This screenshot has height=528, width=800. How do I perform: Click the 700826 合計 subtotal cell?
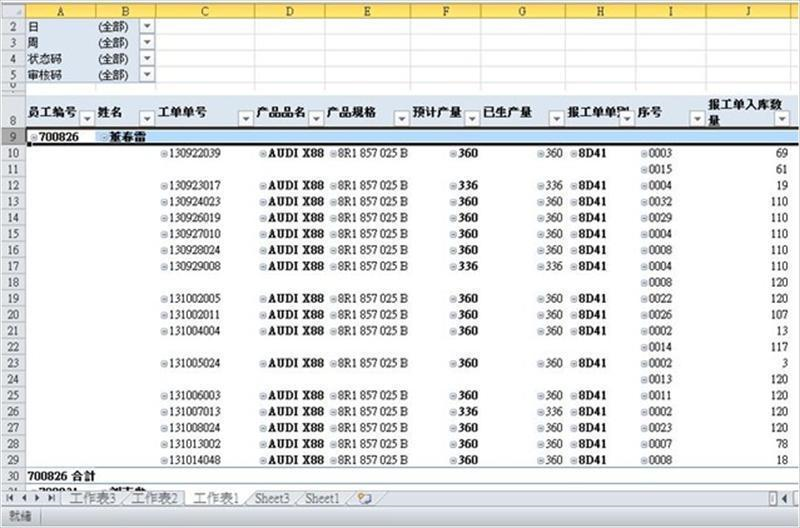[x=61, y=476]
